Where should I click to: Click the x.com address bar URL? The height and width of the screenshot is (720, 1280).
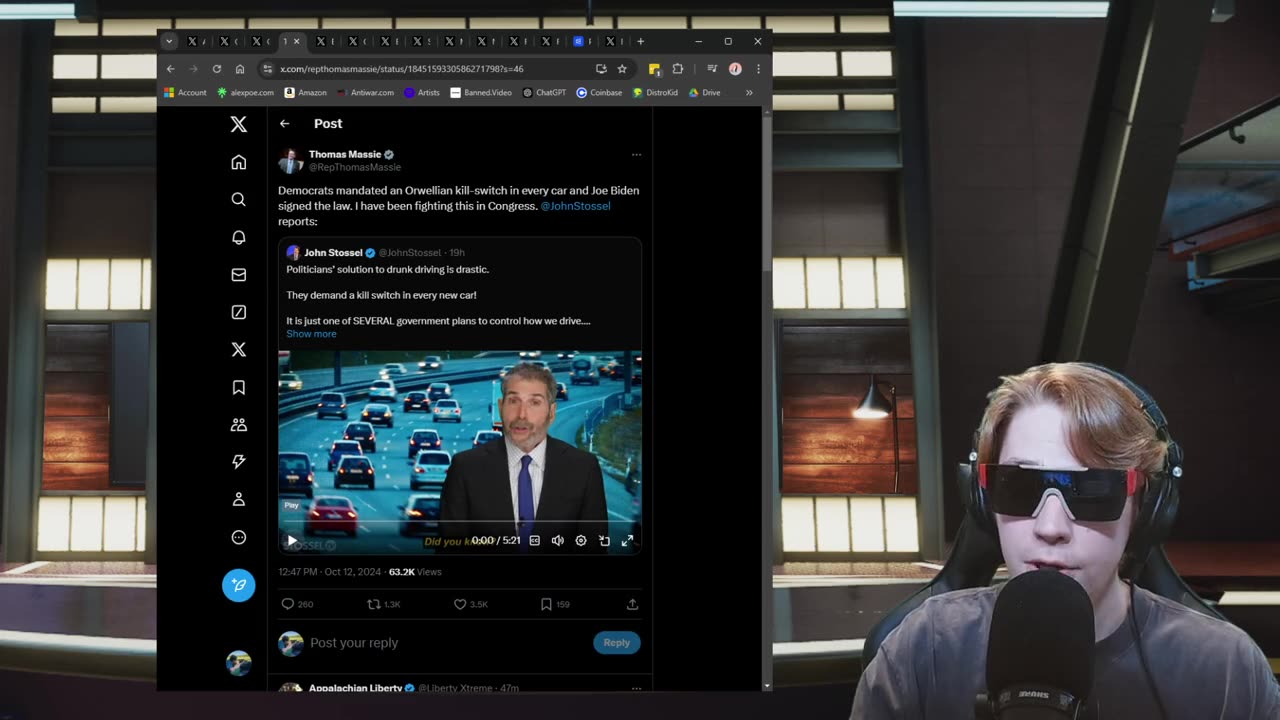[402, 69]
